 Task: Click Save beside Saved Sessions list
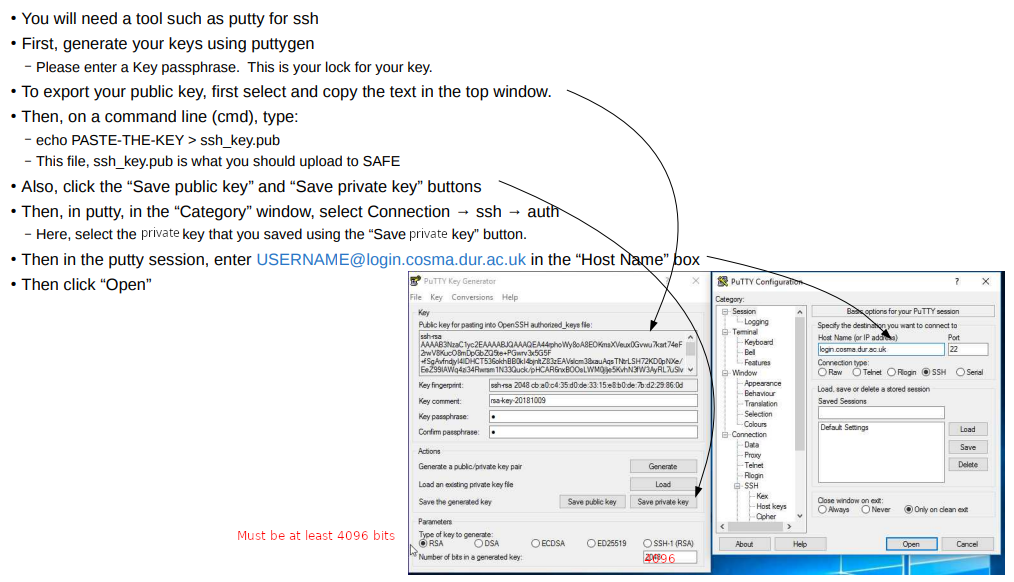tap(967, 447)
